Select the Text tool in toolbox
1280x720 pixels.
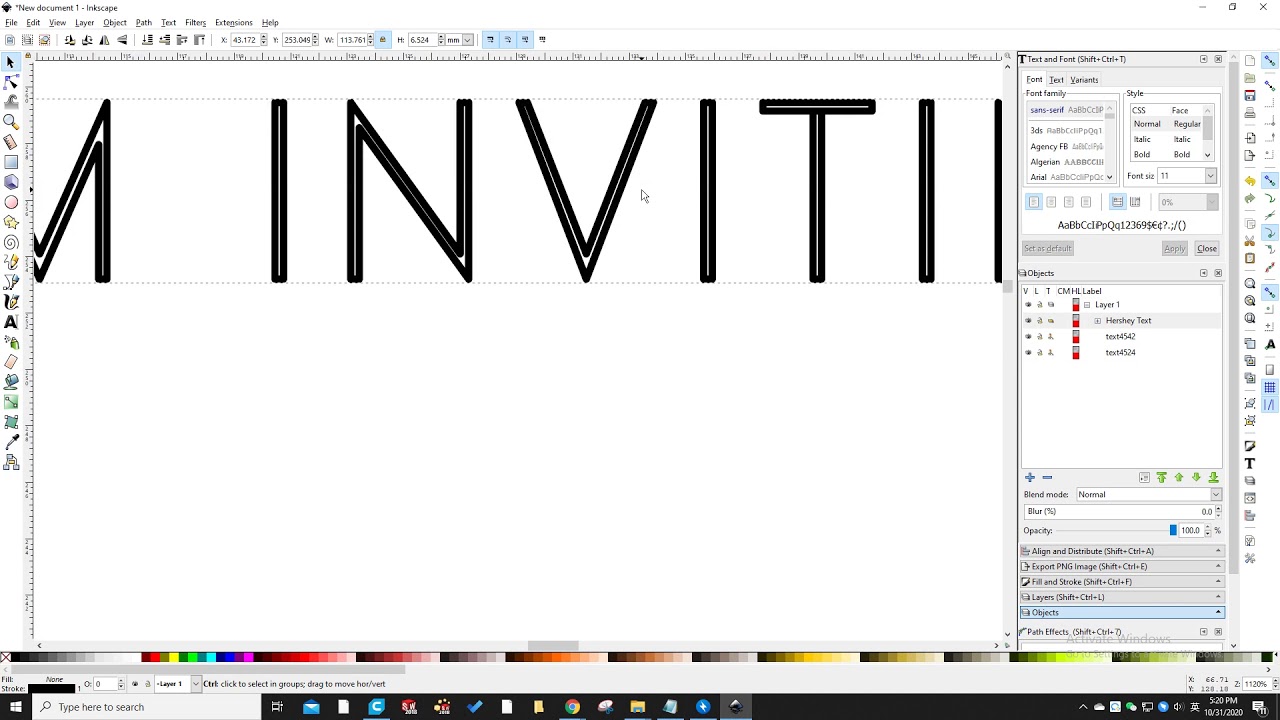pos(11,322)
